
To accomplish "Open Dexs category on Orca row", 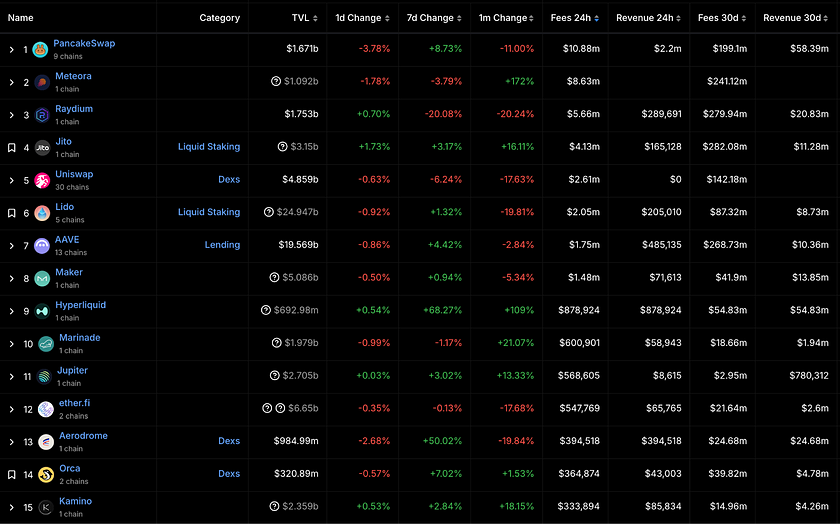I will (229, 474).
